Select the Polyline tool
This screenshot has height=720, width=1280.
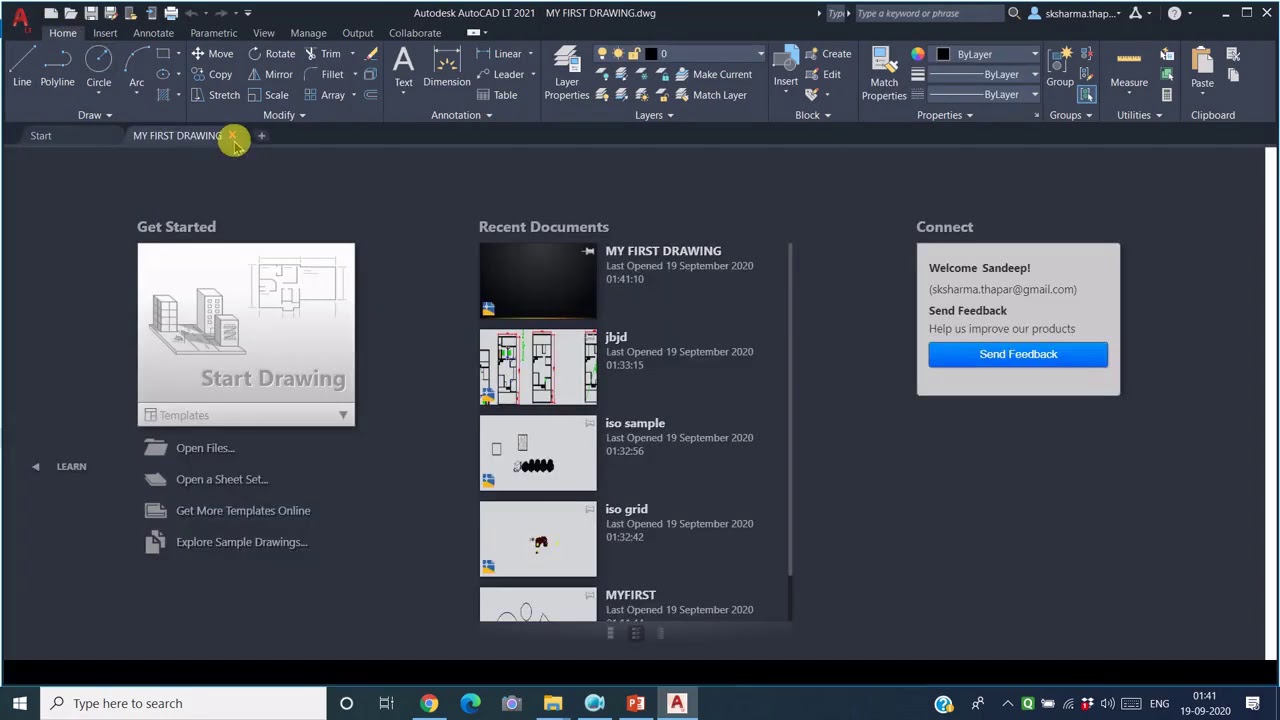(x=57, y=68)
